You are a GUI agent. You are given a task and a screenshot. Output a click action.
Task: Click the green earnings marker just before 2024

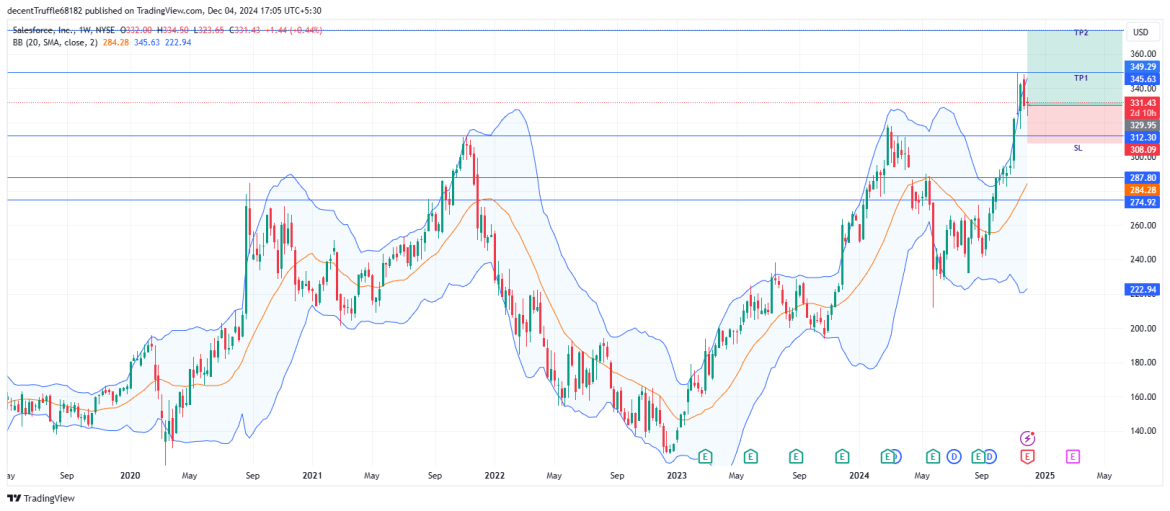841,457
